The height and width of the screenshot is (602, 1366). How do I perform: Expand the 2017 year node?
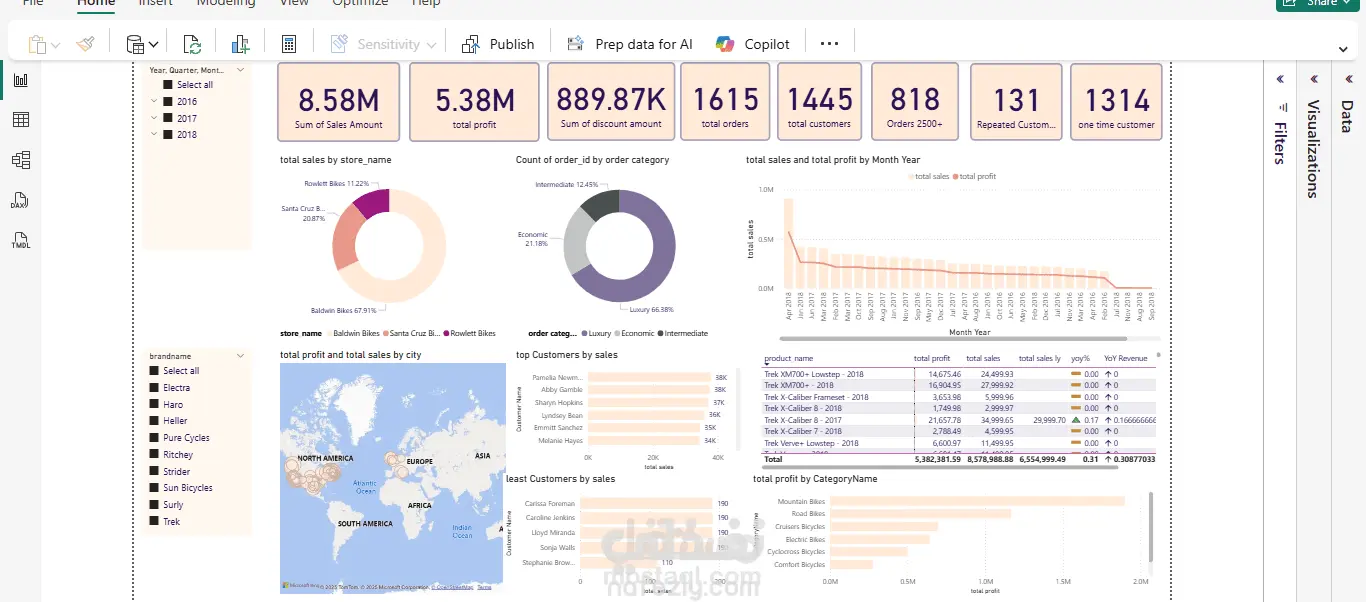[154, 118]
